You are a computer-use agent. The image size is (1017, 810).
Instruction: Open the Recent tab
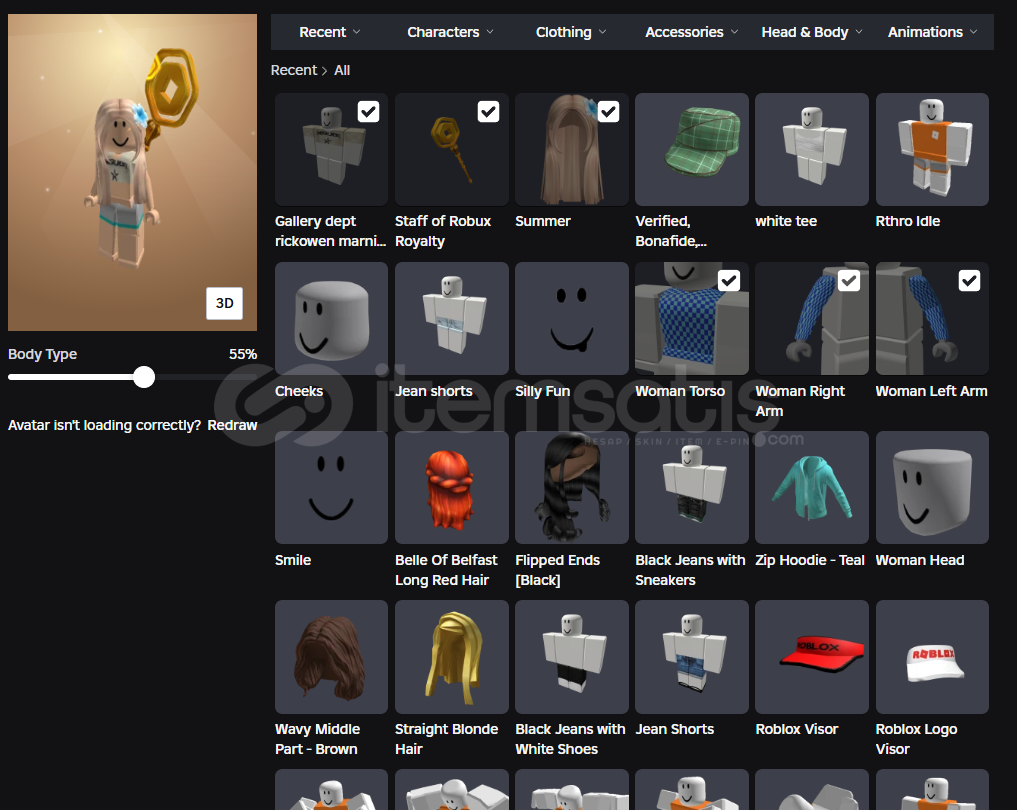323,32
